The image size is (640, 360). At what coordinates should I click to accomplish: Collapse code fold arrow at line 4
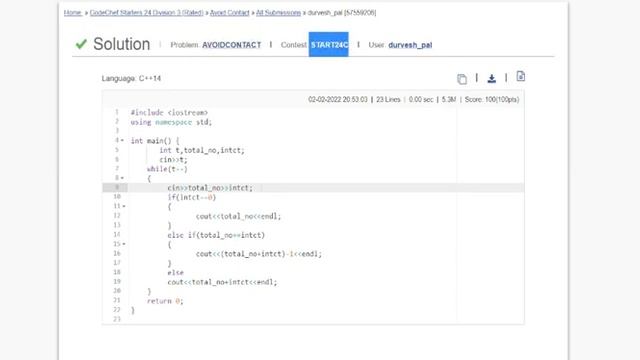(x=122, y=140)
